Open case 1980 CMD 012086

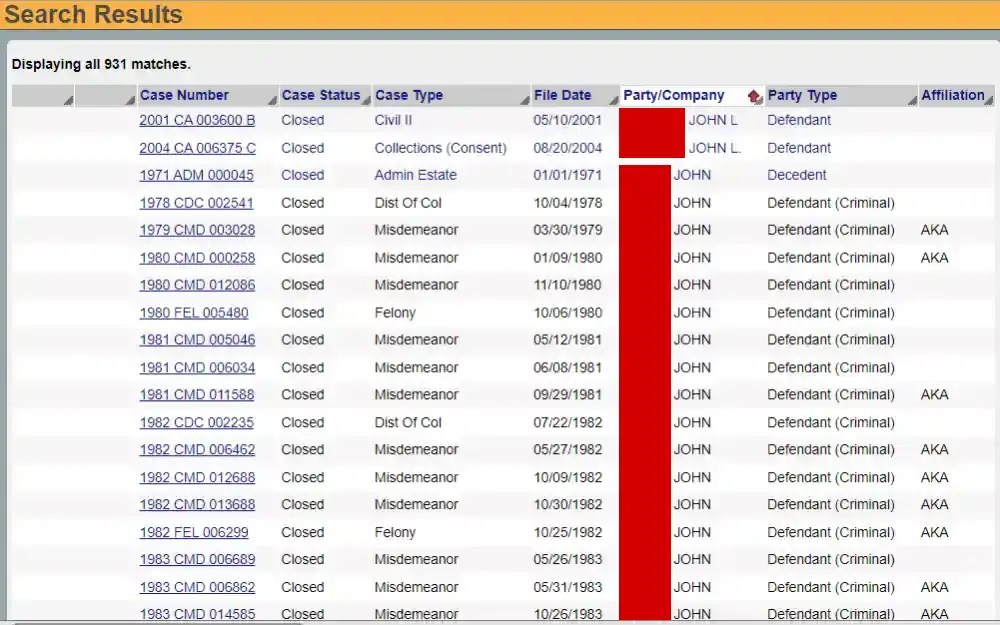197,284
